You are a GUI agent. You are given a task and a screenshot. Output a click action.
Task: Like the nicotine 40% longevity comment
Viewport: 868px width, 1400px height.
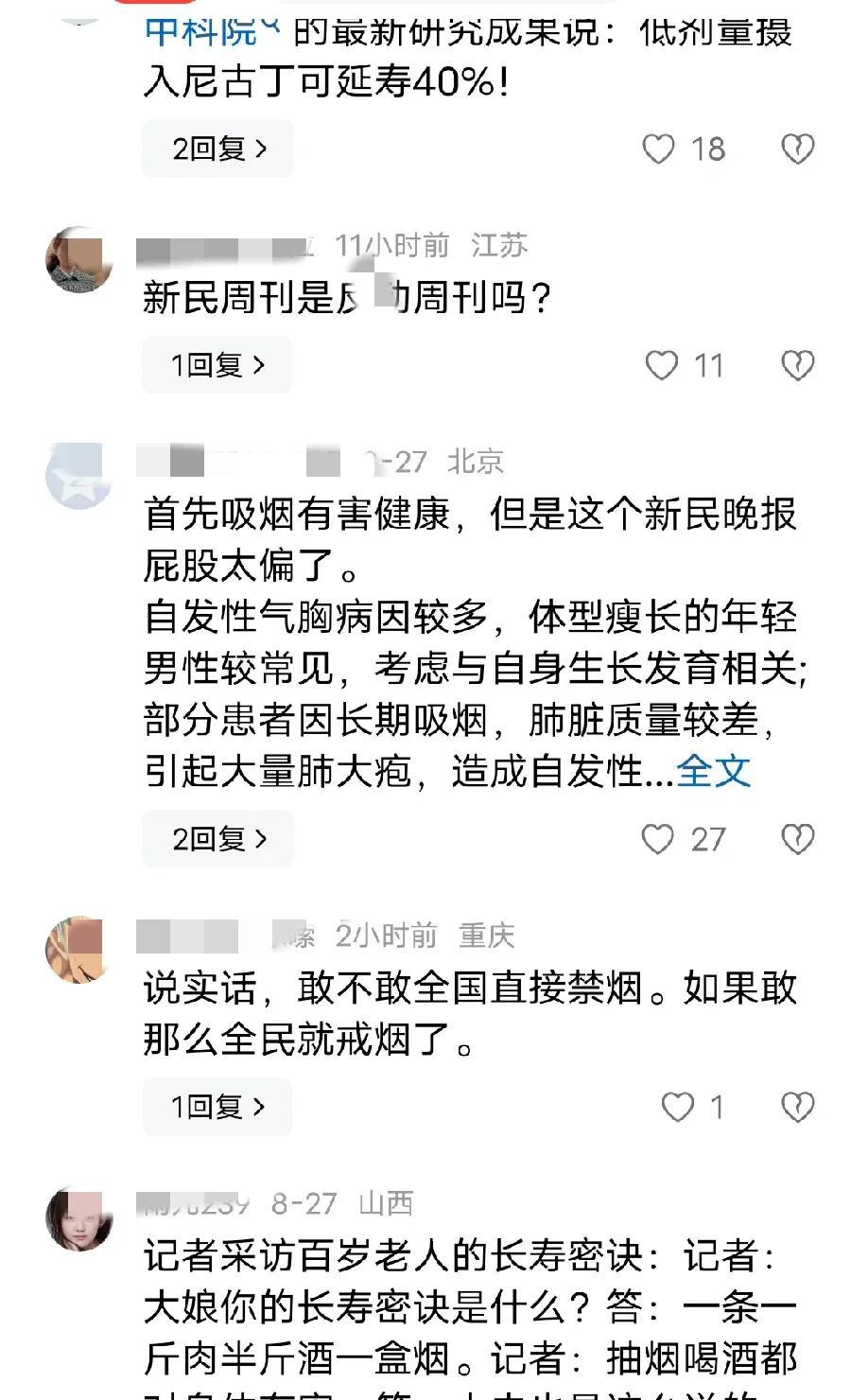click(659, 149)
